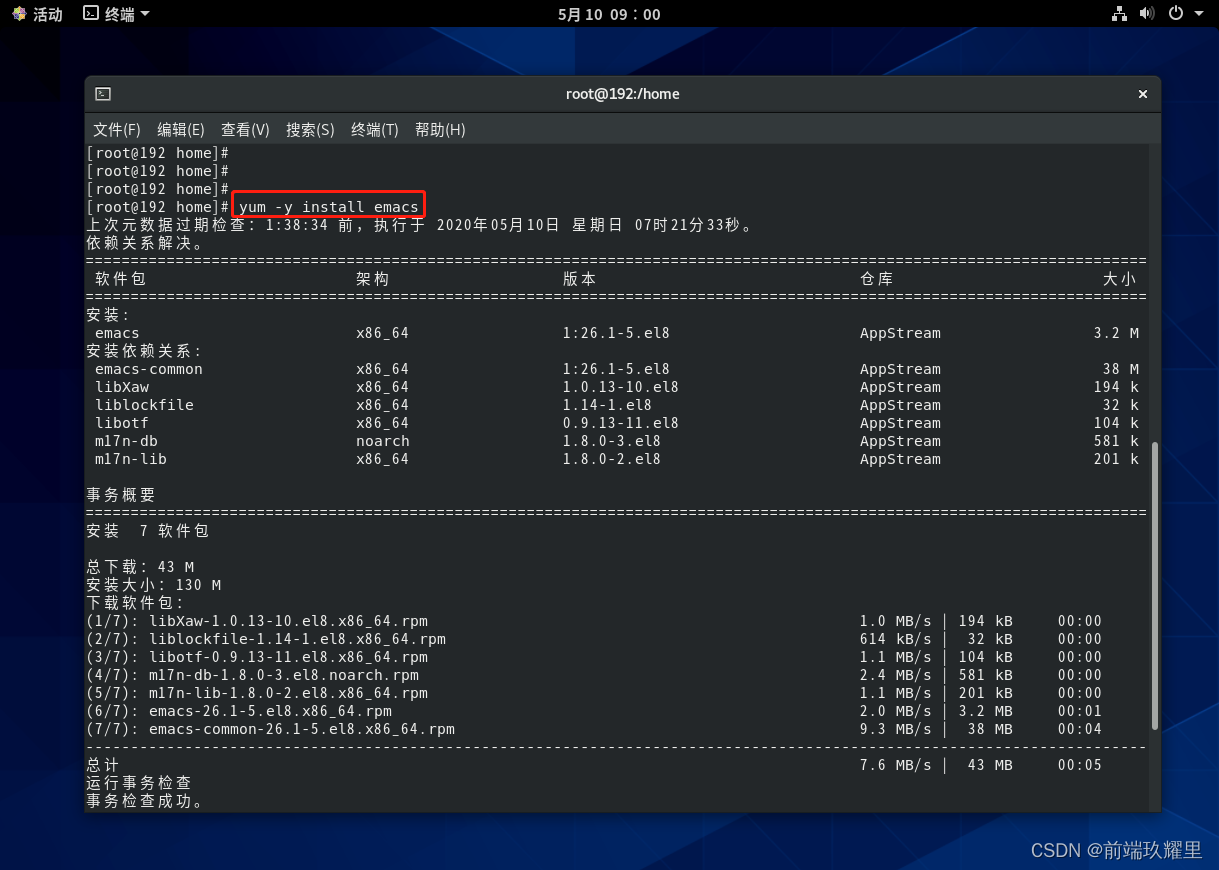Screen dimensions: 1219x870
Task: Click the 运行事务检查 line
Action: click(139, 783)
